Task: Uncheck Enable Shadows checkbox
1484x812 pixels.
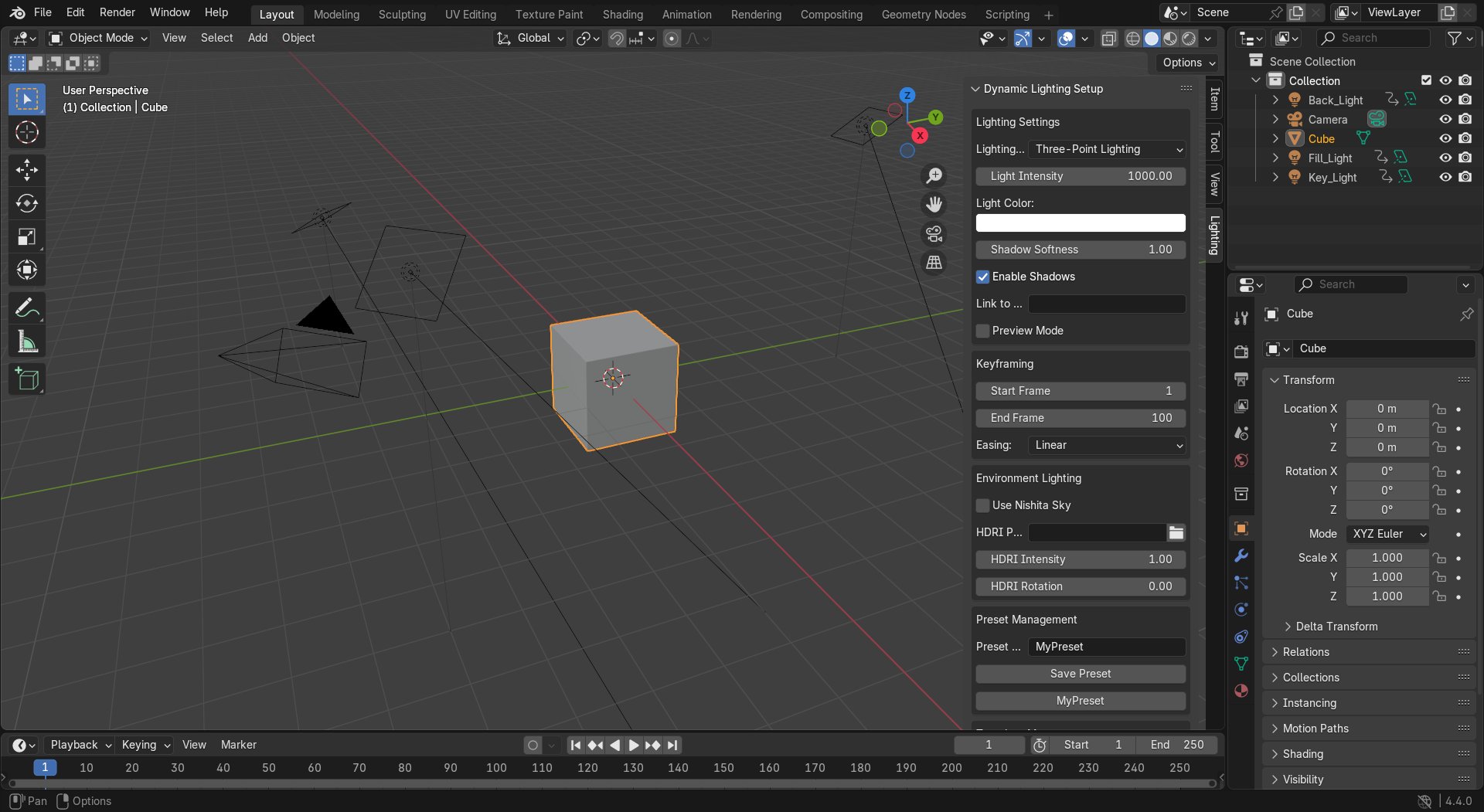Action: click(982, 277)
